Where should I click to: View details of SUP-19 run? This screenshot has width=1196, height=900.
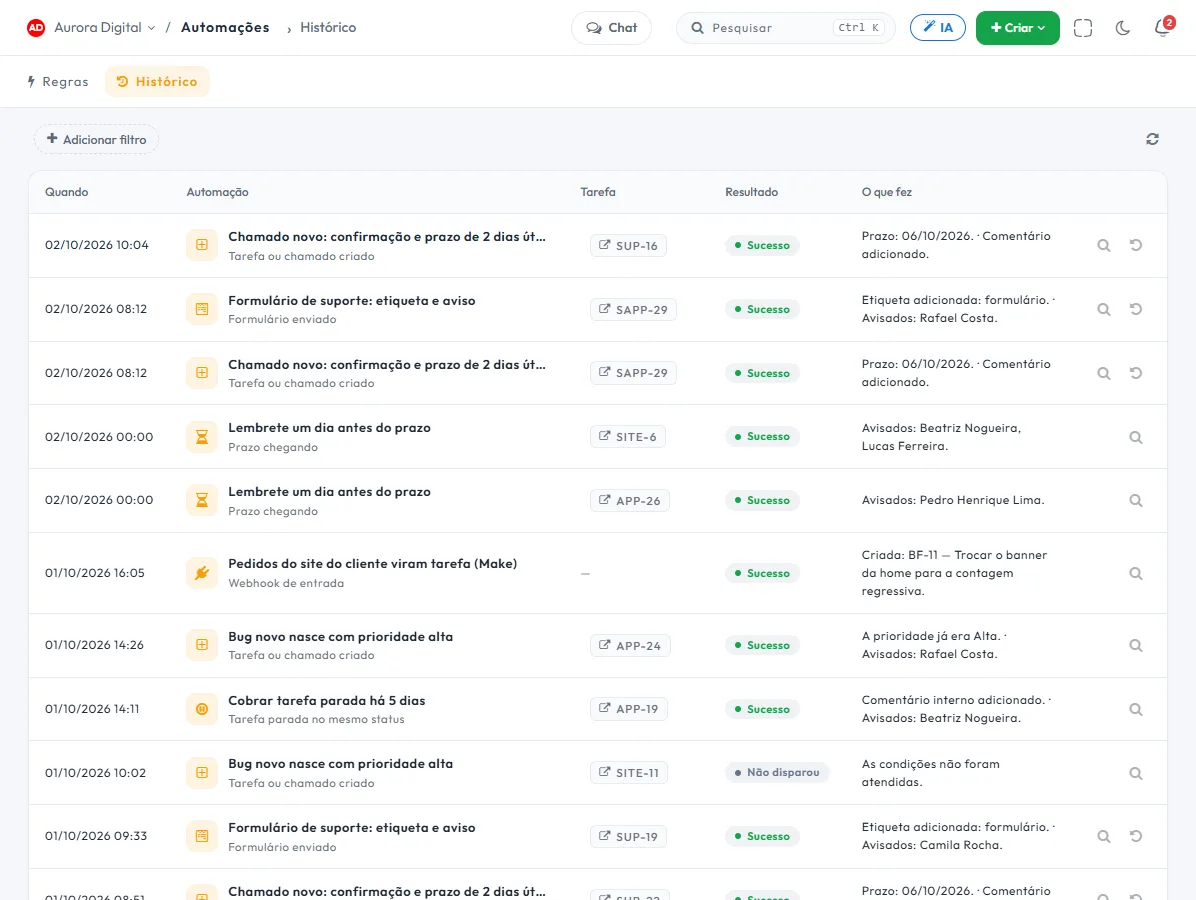tap(1104, 837)
